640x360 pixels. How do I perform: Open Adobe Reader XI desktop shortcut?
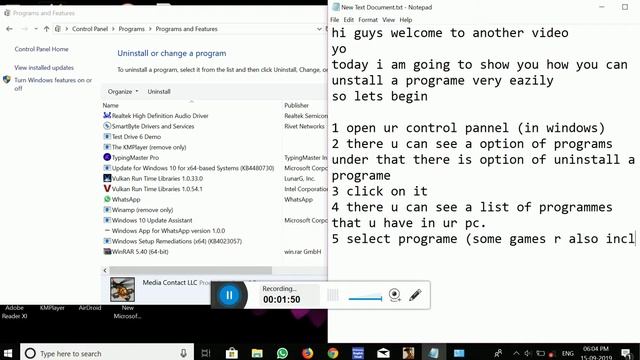(14, 312)
